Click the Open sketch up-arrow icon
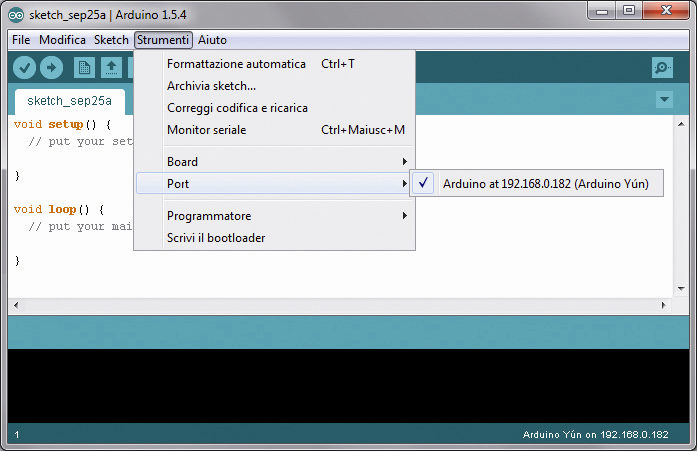 pyautogui.click(x=111, y=67)
